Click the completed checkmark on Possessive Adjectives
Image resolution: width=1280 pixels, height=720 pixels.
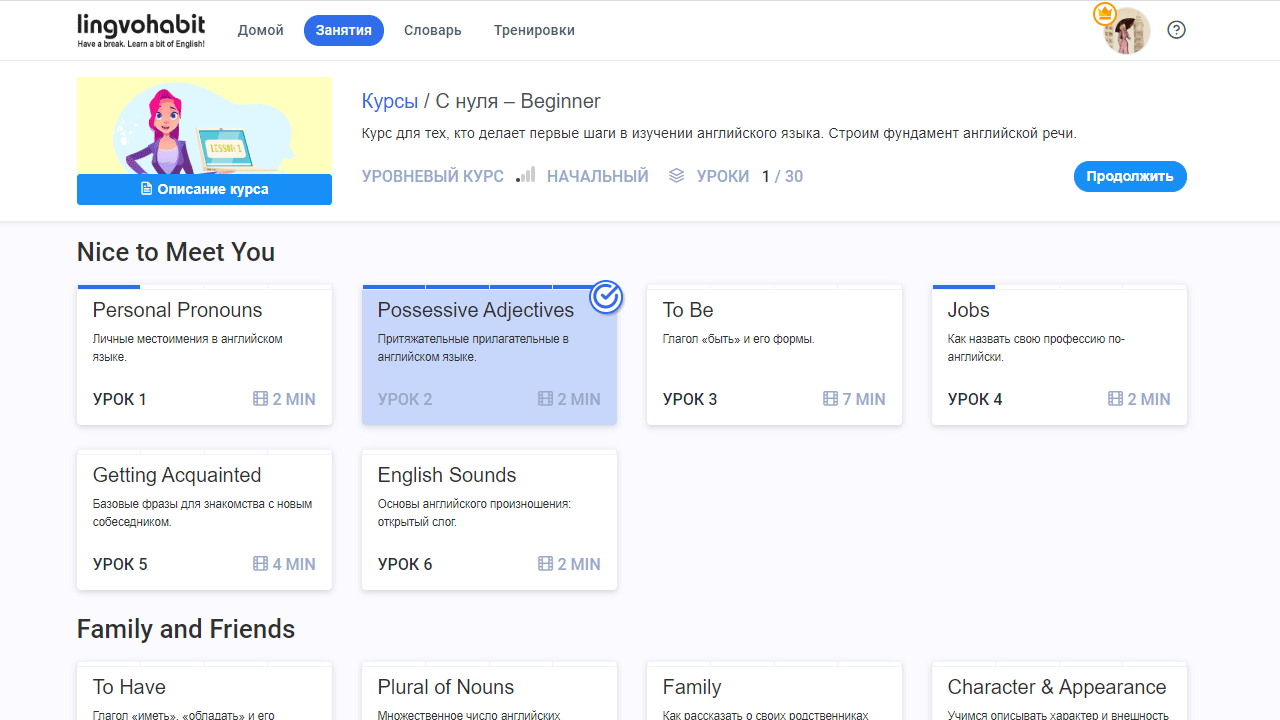tap(606, 296)
